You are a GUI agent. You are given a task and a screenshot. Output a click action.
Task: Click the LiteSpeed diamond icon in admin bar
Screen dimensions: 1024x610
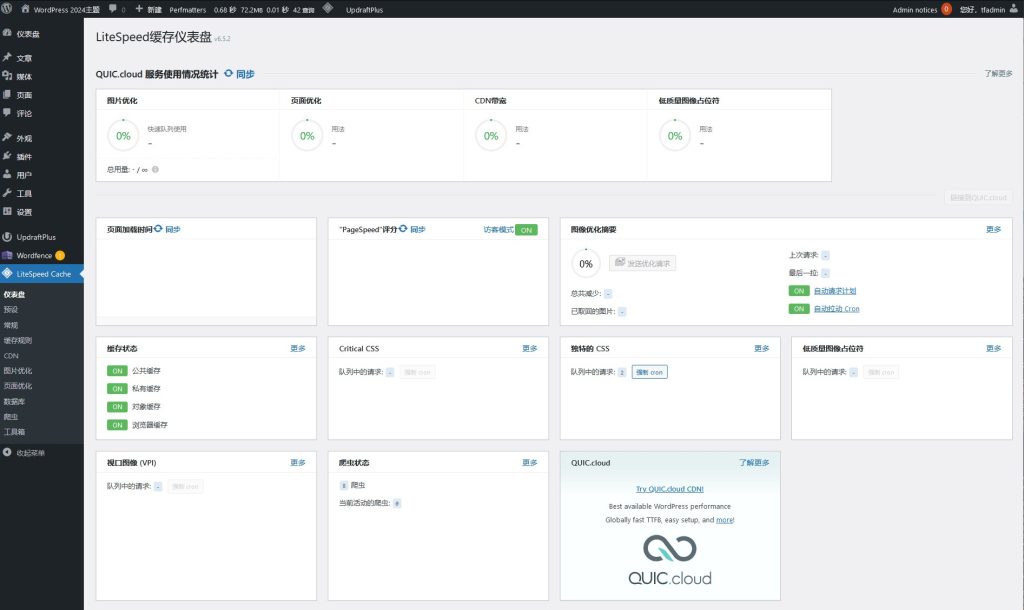[328, 9]
